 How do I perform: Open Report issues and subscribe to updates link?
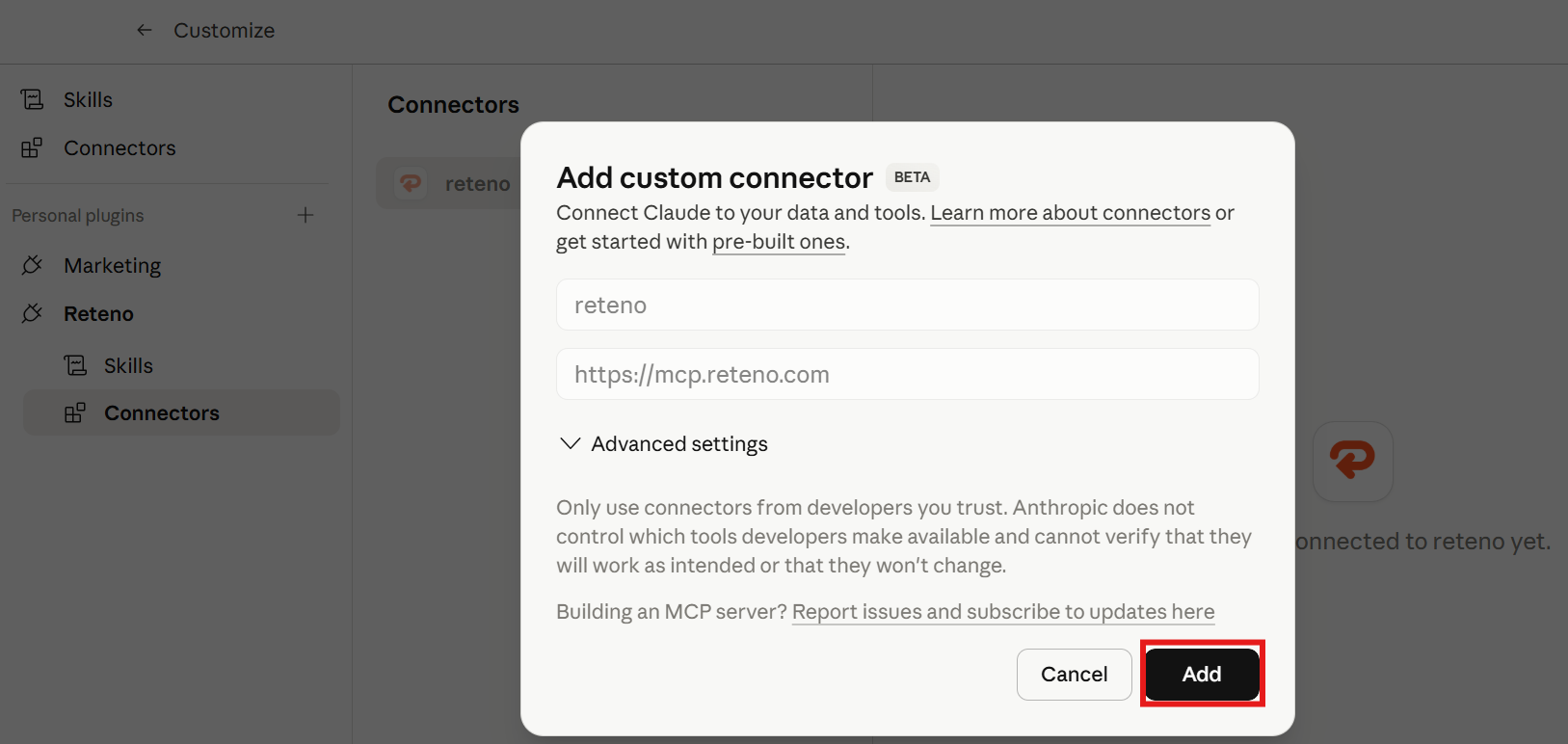(1003, 611)
